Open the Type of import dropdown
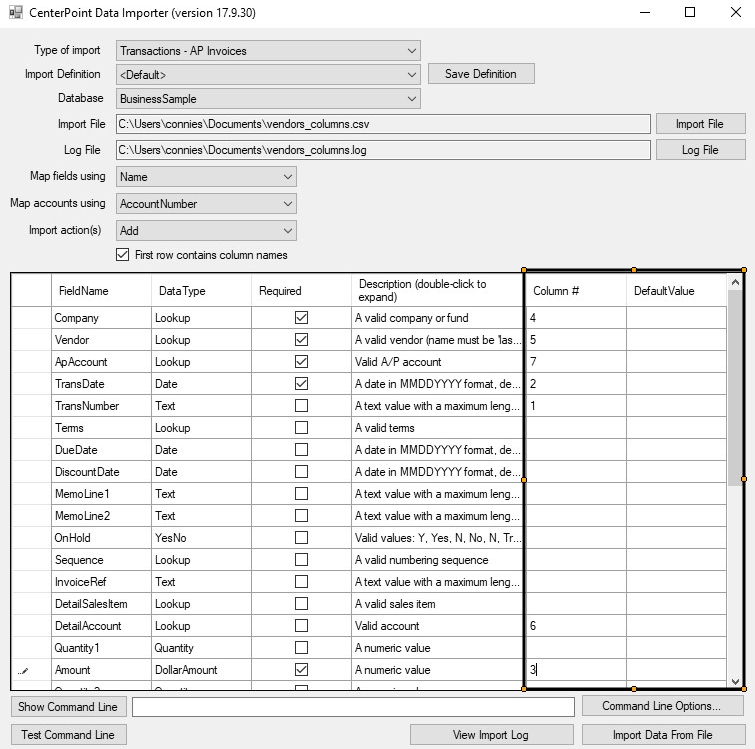 tap(268, 51)
